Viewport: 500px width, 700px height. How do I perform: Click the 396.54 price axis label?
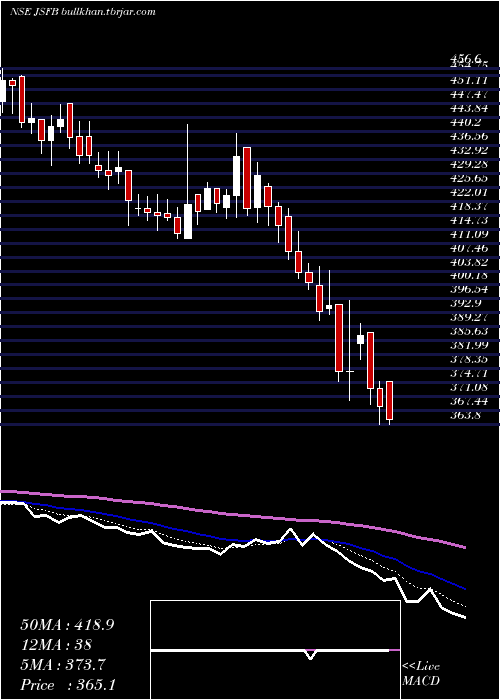(x=469, y=290)
